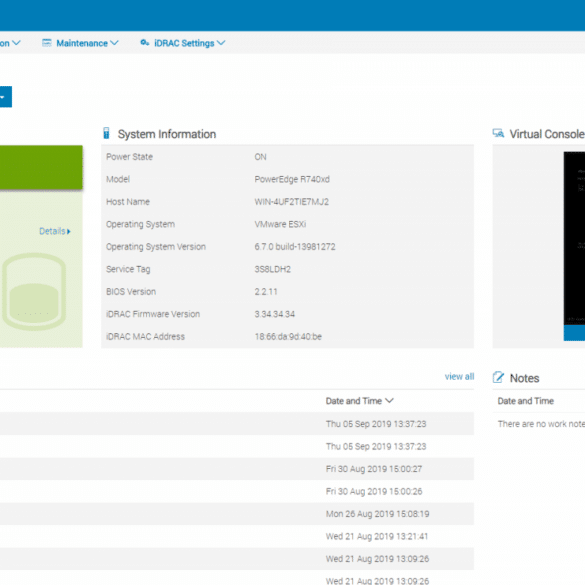Click the BIOS Version label

(x=131, y=291)
